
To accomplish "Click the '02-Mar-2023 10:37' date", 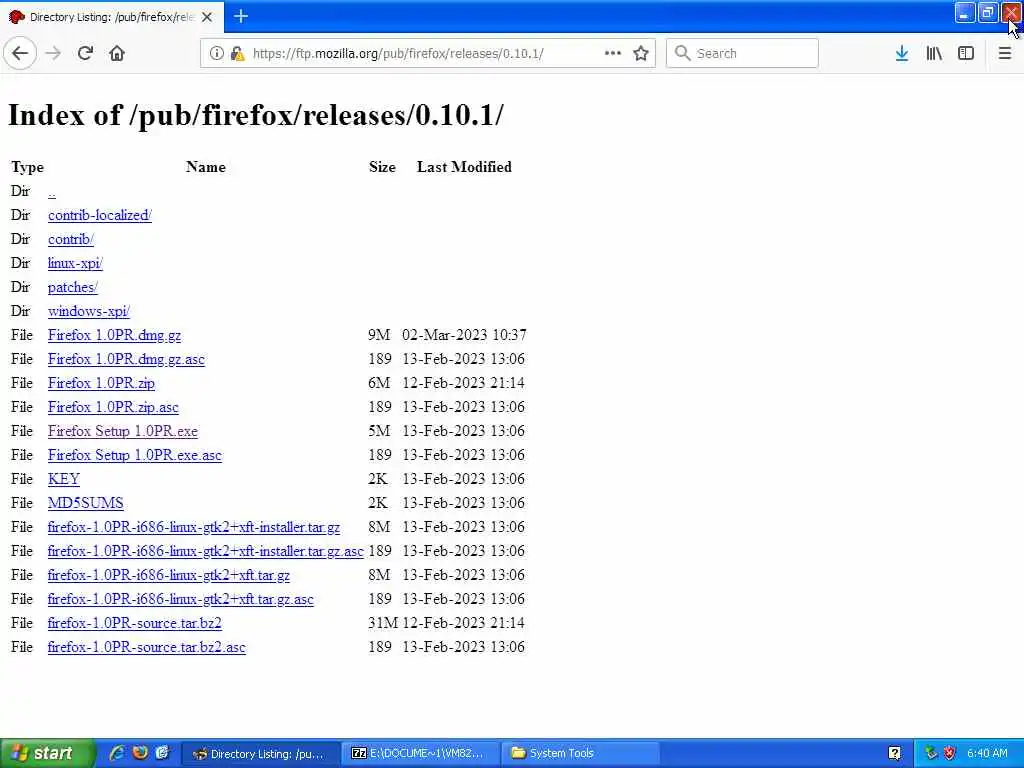I will pos(464,335).
